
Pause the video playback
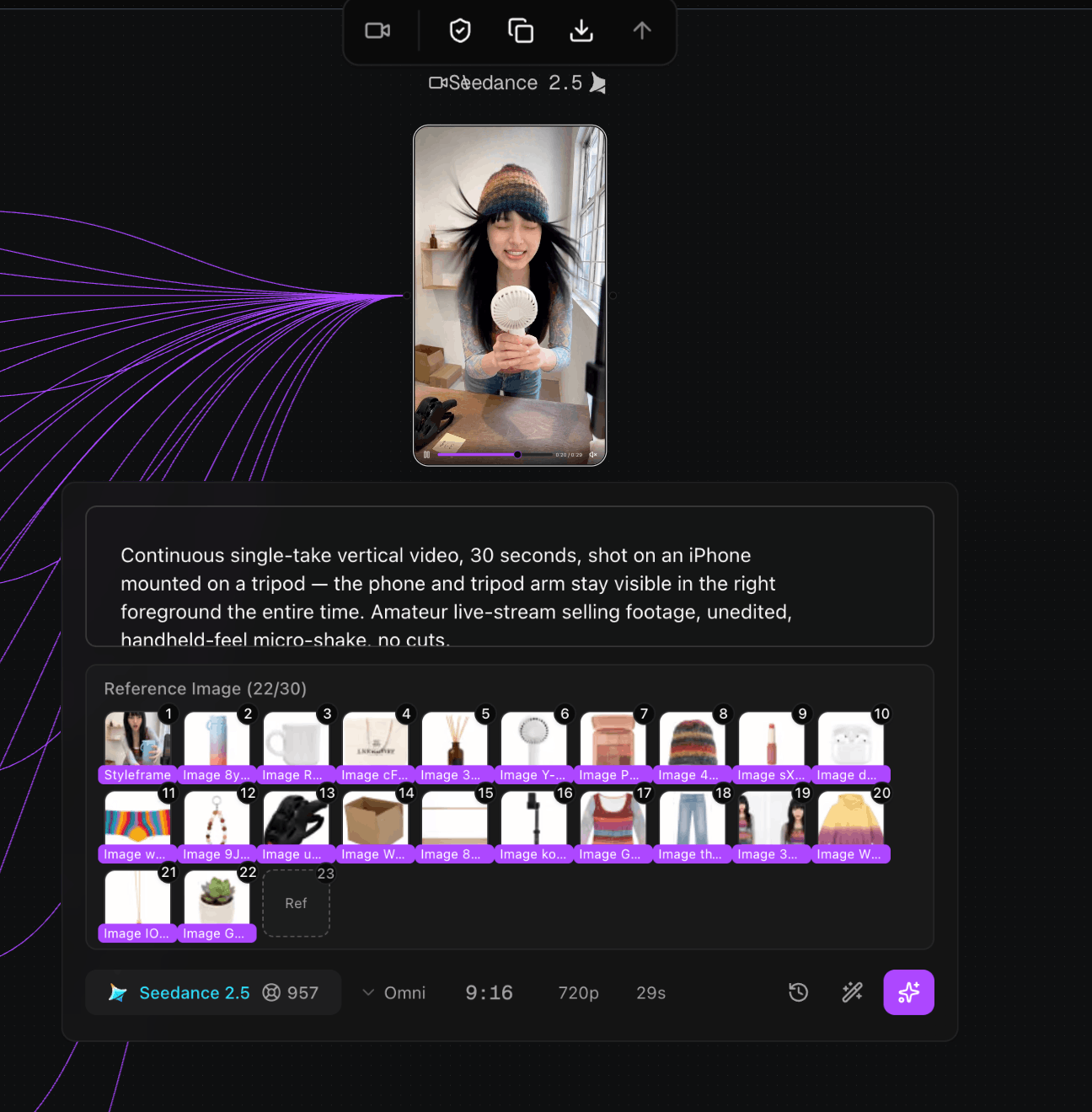[x=426, y=455]
